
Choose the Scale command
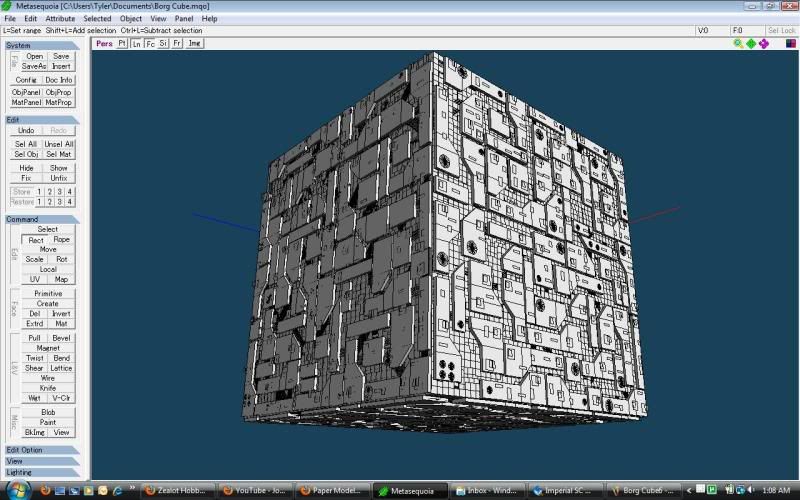[35, 259]
